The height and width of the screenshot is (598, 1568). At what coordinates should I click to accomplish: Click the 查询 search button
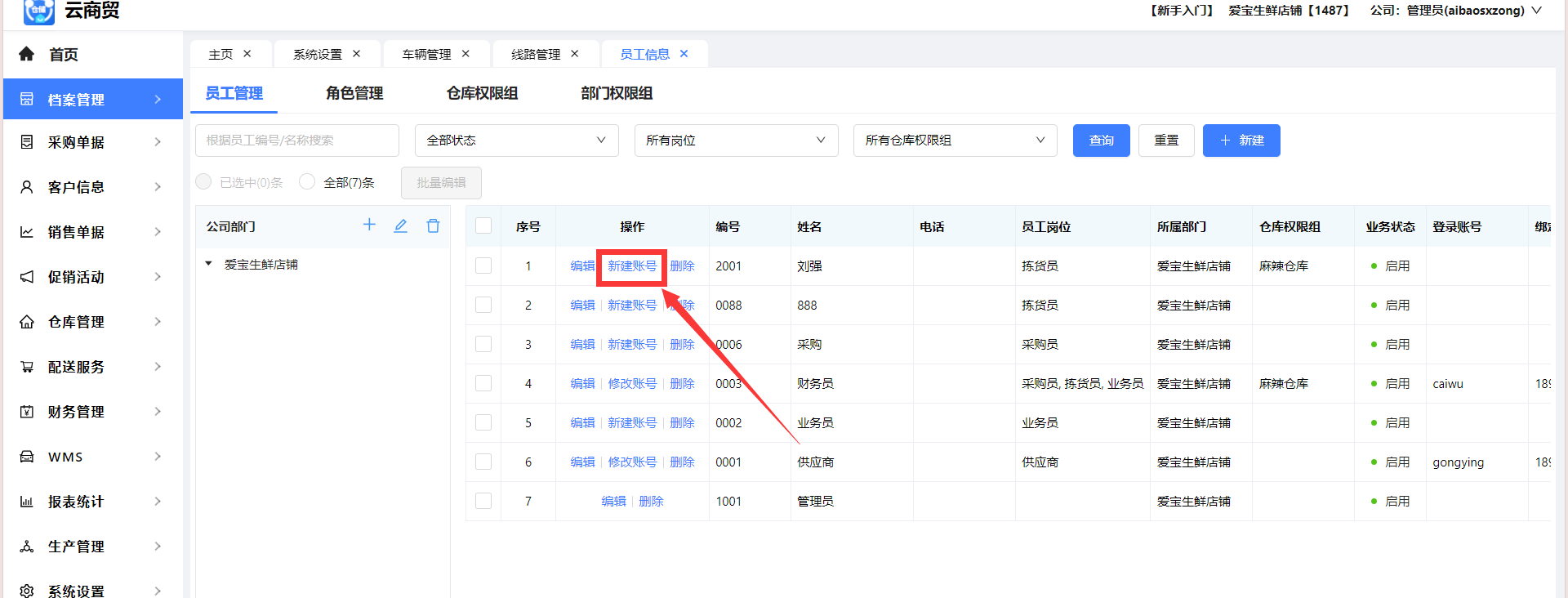(1101, 141)
